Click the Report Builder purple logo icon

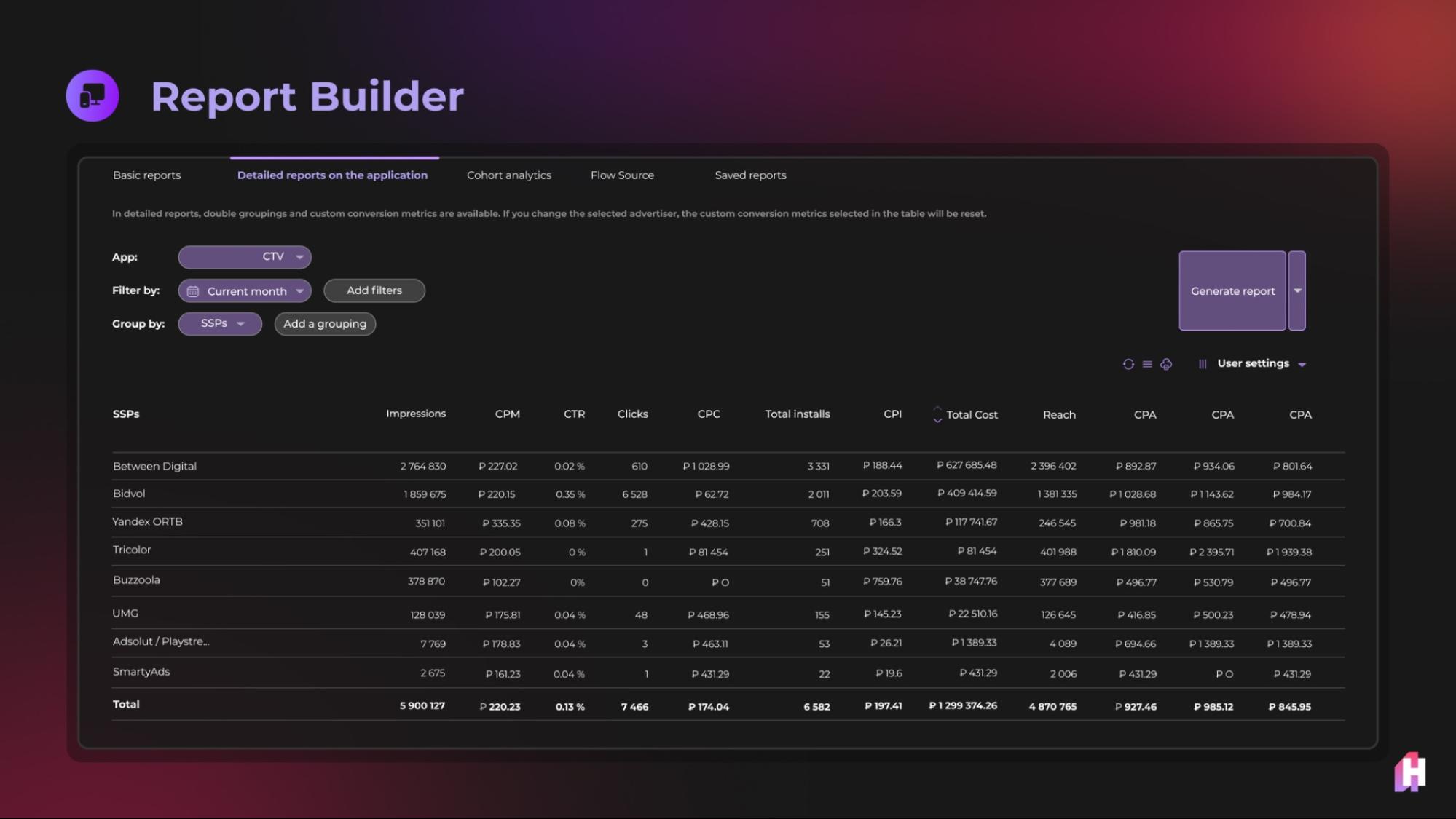(93, 95)
